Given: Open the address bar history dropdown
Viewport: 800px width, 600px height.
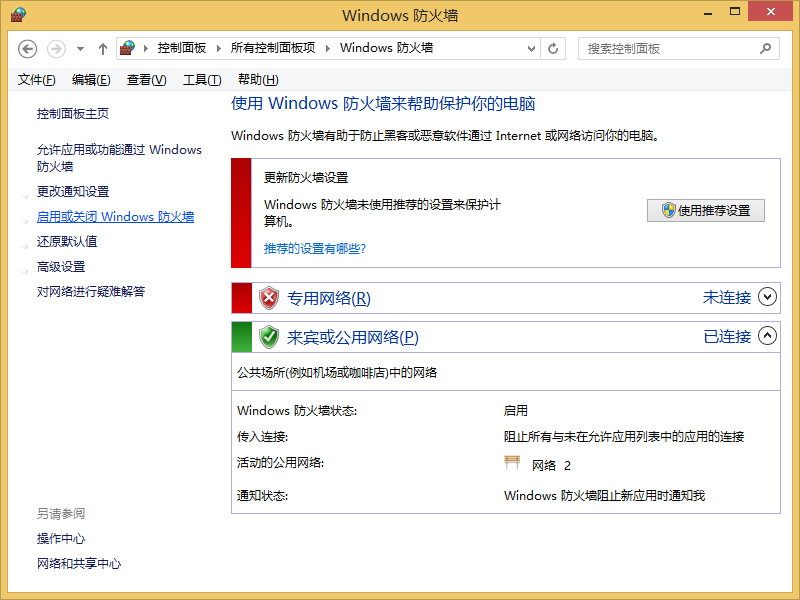Looking at the screenshot, I should [x=531, y=48].
